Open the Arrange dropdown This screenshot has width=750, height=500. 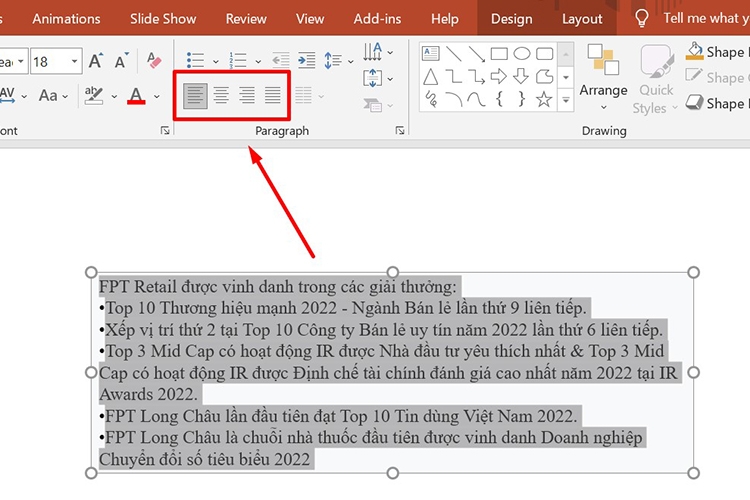pyautogui.click(x=603, y=78)
